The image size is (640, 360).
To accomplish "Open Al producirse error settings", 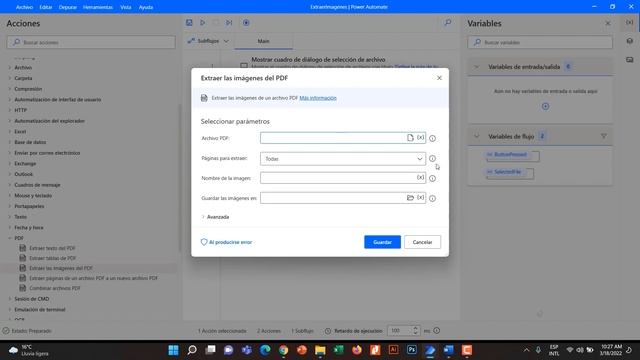I will click(227, 242).
